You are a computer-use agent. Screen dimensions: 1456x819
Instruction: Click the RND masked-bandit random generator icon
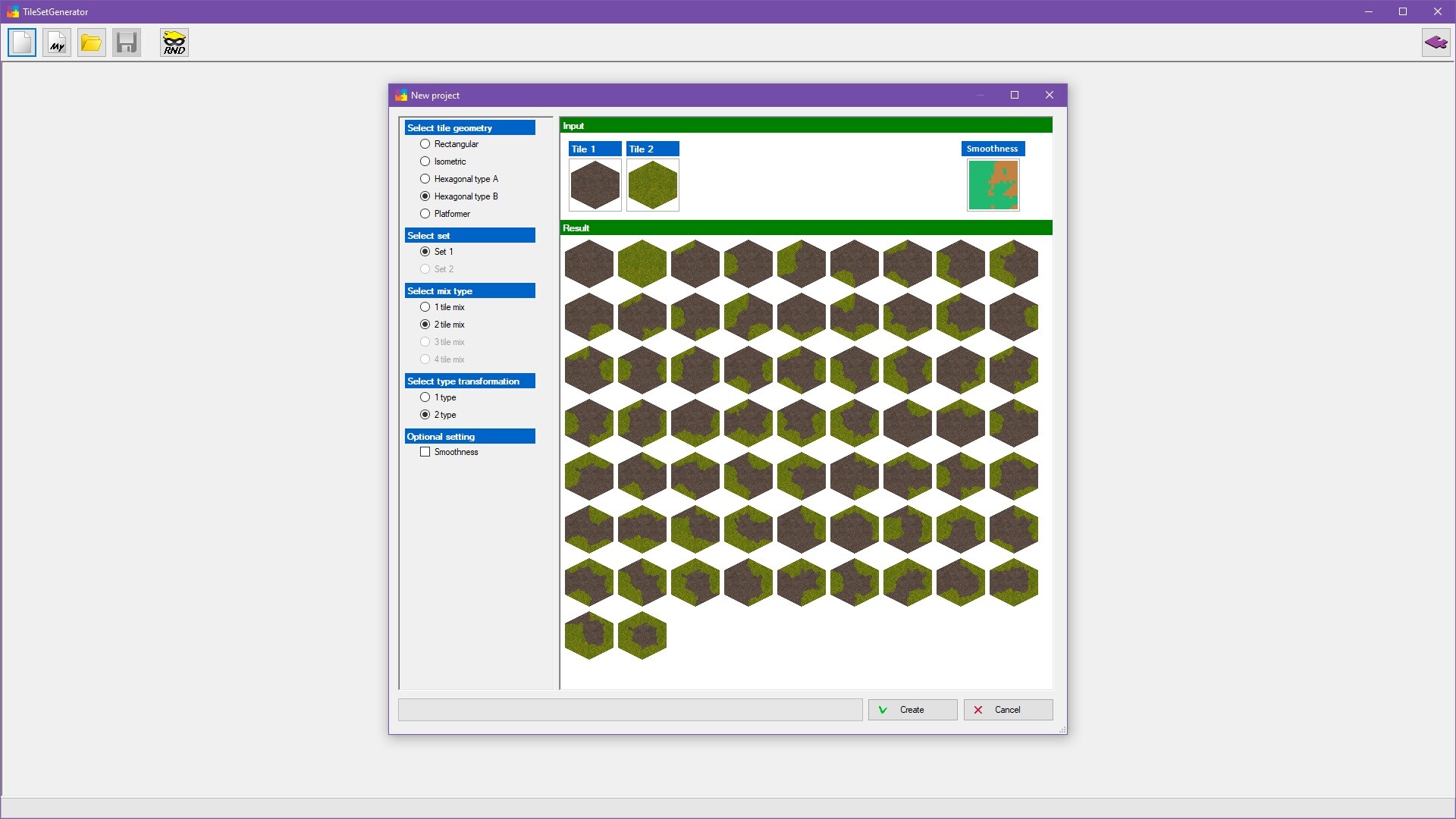pos(174,42)
